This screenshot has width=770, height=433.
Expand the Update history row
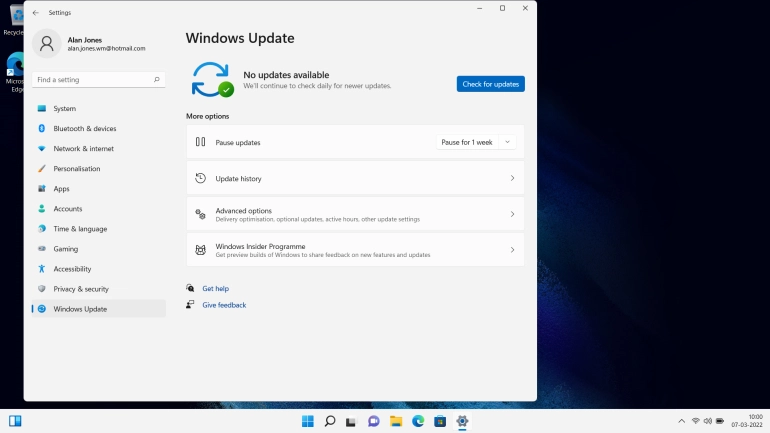coord(355,178)
